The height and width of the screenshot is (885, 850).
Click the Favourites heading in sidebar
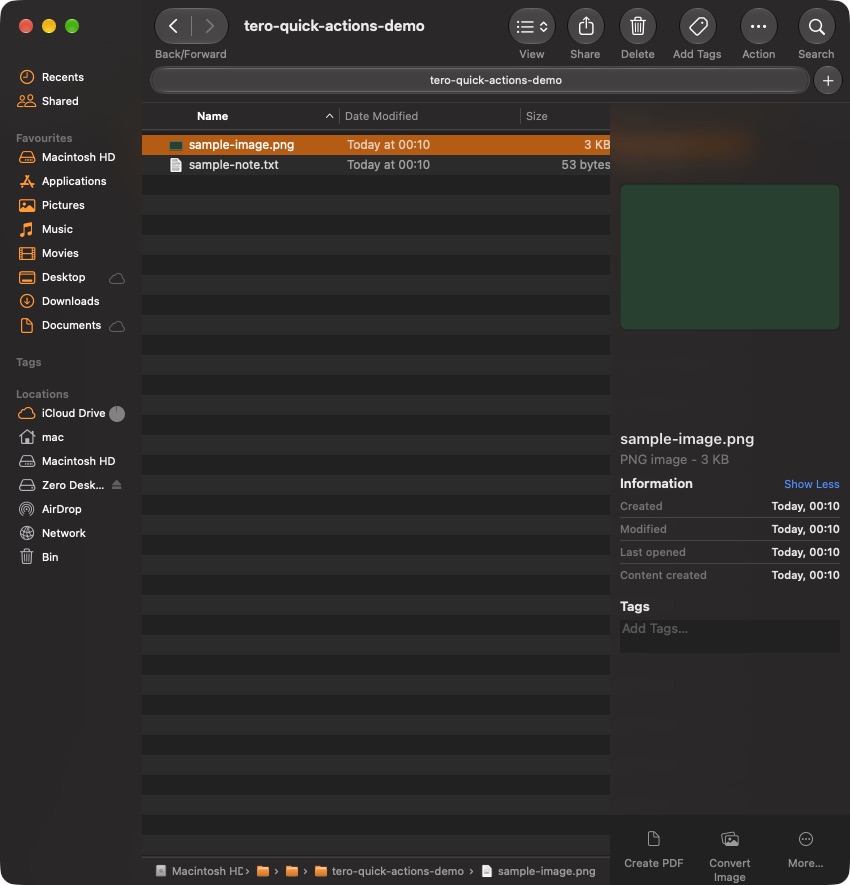[44, 138]
